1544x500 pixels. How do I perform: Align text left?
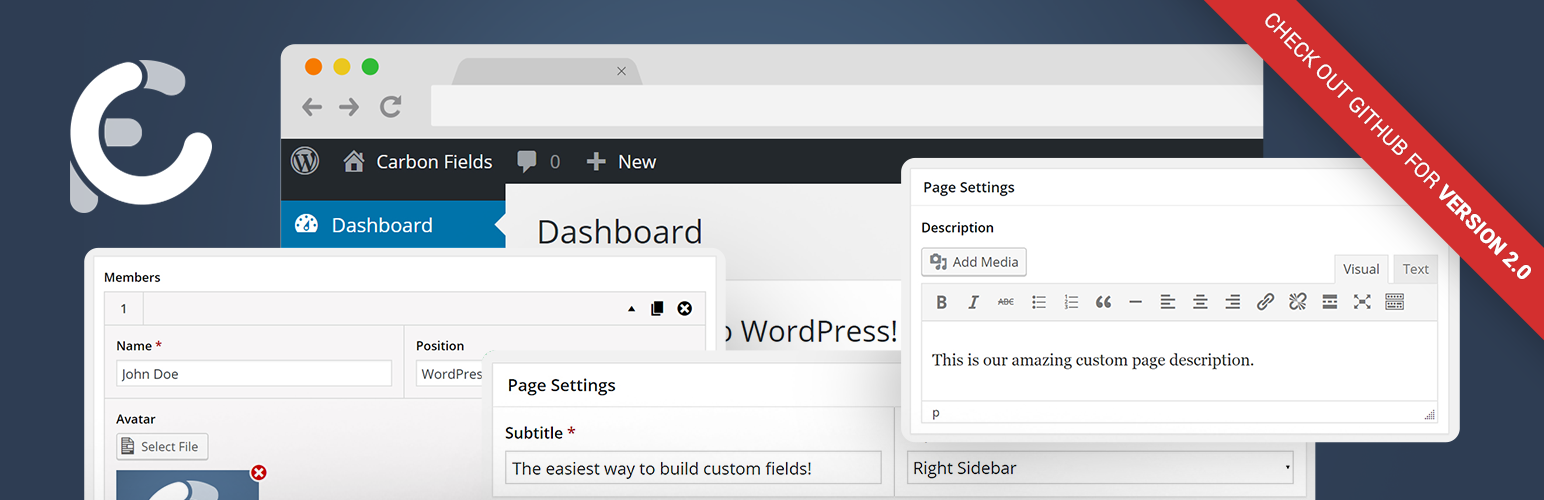click(1167, 302)
